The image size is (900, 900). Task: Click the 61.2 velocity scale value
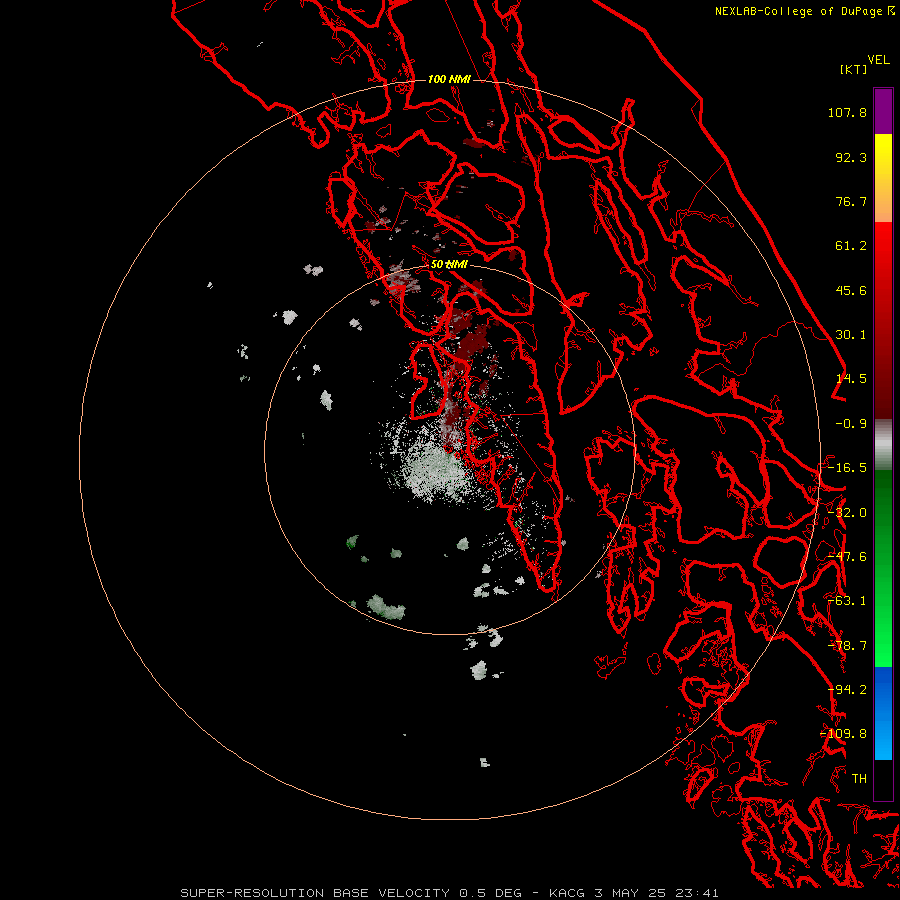pos(851,246)
